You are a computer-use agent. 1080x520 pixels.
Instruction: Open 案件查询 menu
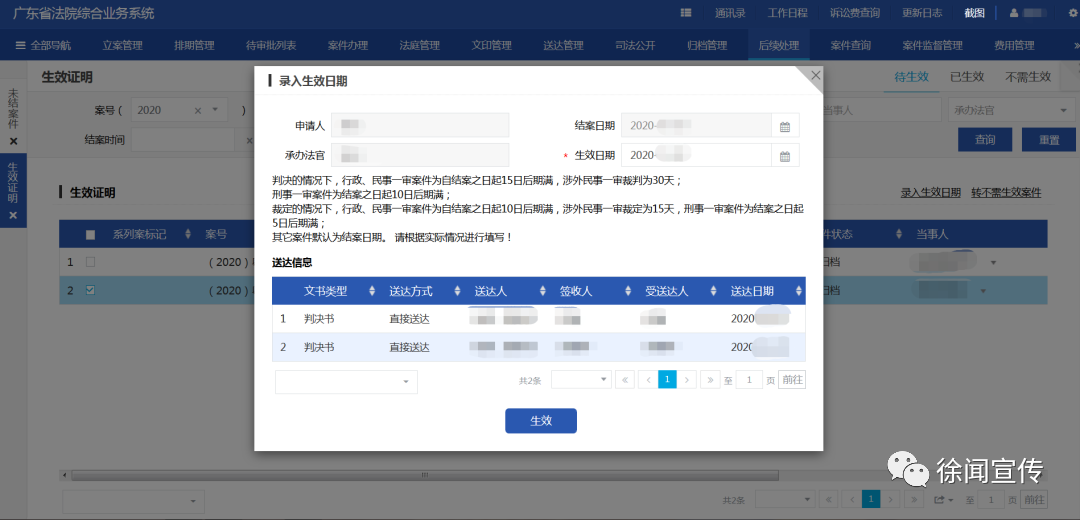(851, 45)
